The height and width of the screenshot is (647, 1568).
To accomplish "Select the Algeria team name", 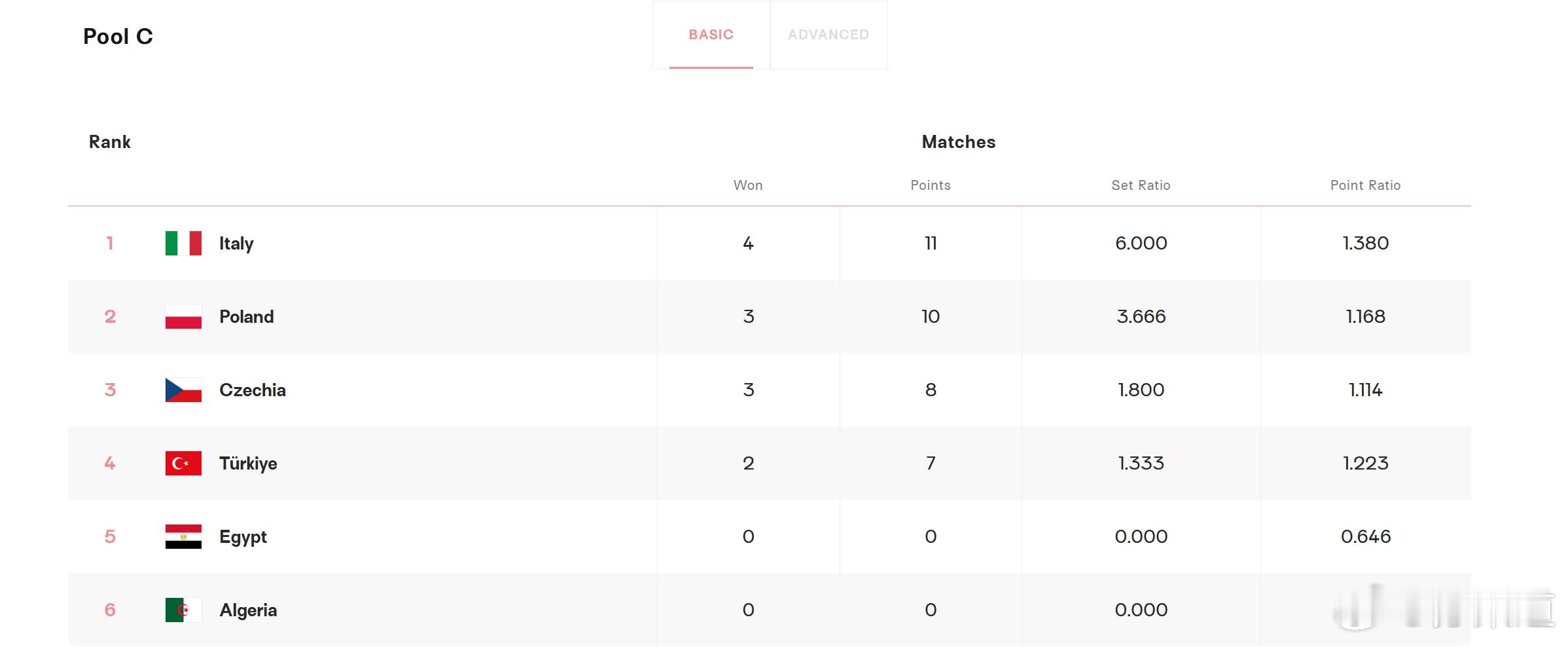I will (x=248, y=610).
